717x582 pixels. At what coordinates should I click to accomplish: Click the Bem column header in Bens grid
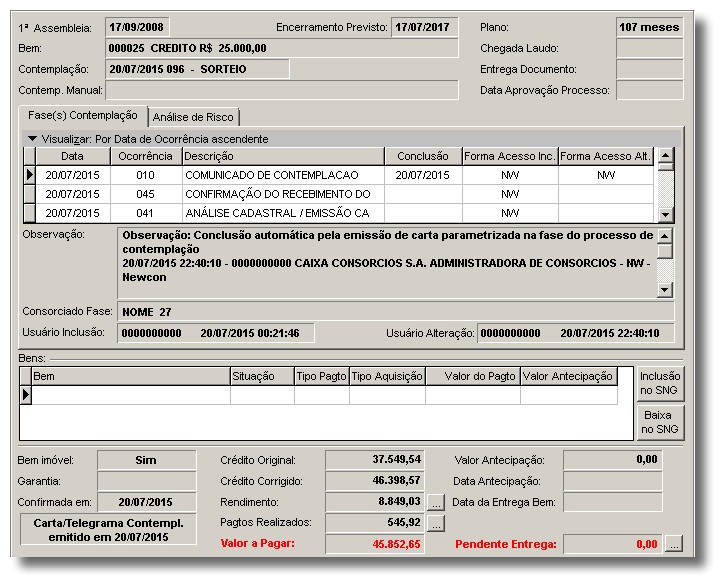coord(131,376)
